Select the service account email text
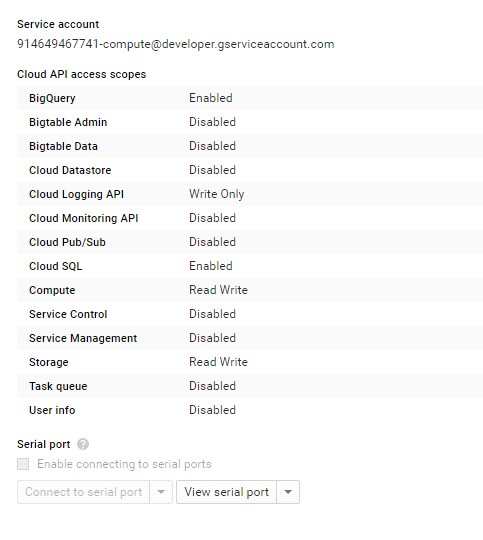 [x=176, y=44]
